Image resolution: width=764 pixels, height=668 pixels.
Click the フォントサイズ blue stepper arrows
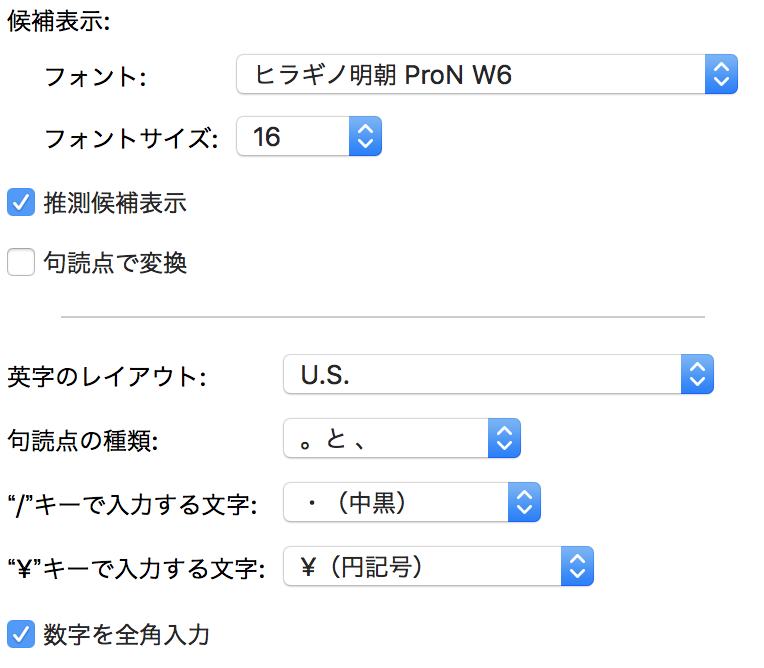(365, 136)
